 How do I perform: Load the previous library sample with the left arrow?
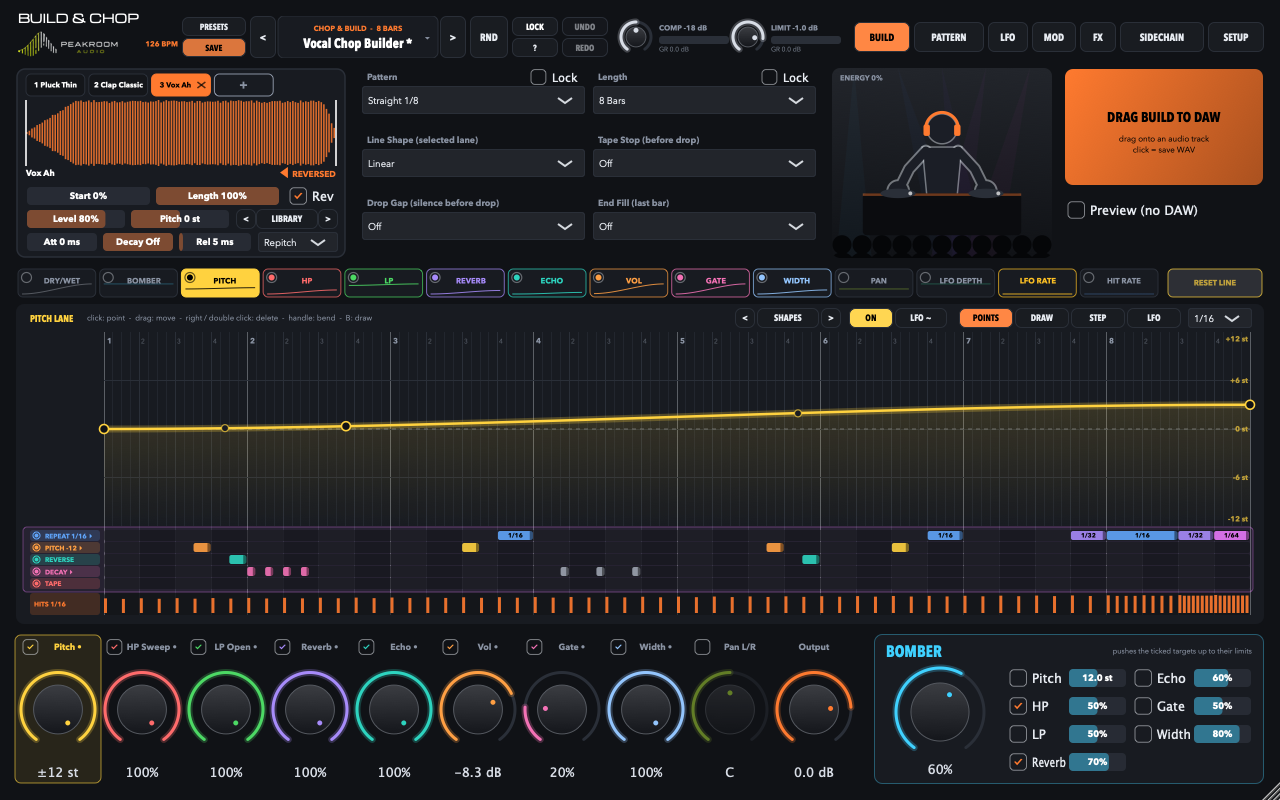click(x=246, y=219)
